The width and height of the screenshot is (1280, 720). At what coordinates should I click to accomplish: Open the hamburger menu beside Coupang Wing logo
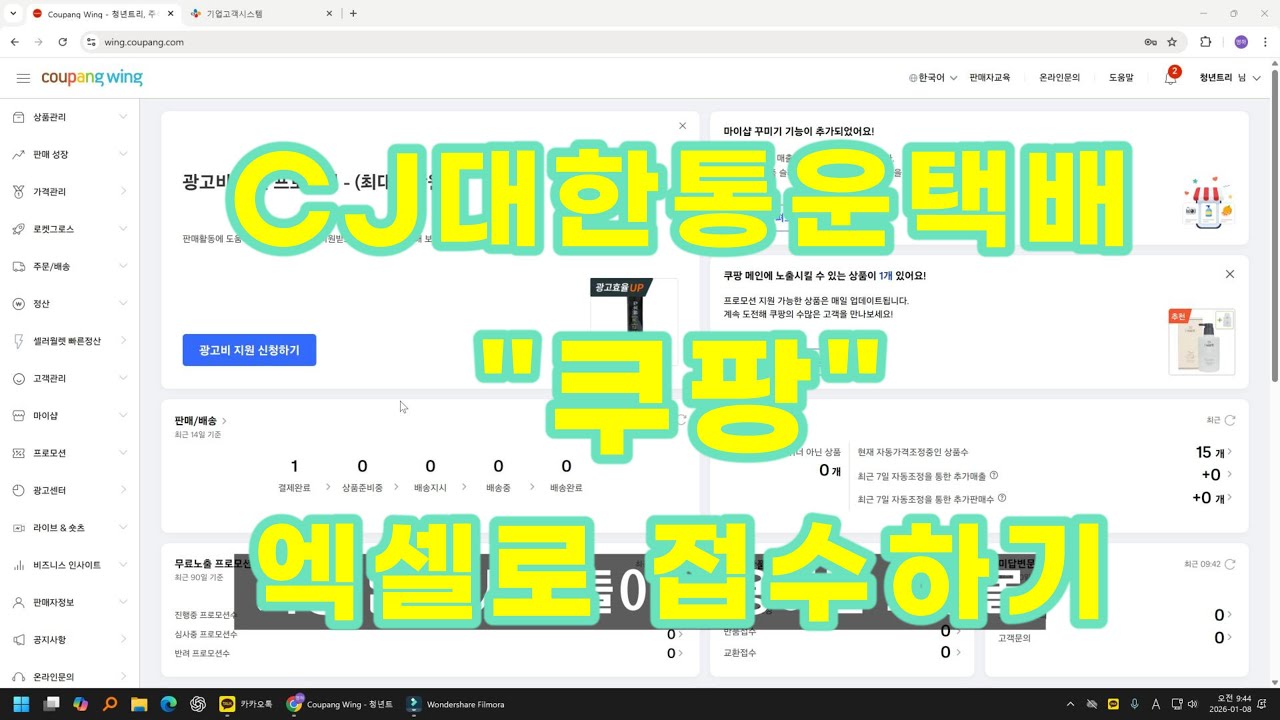(23, 78)
